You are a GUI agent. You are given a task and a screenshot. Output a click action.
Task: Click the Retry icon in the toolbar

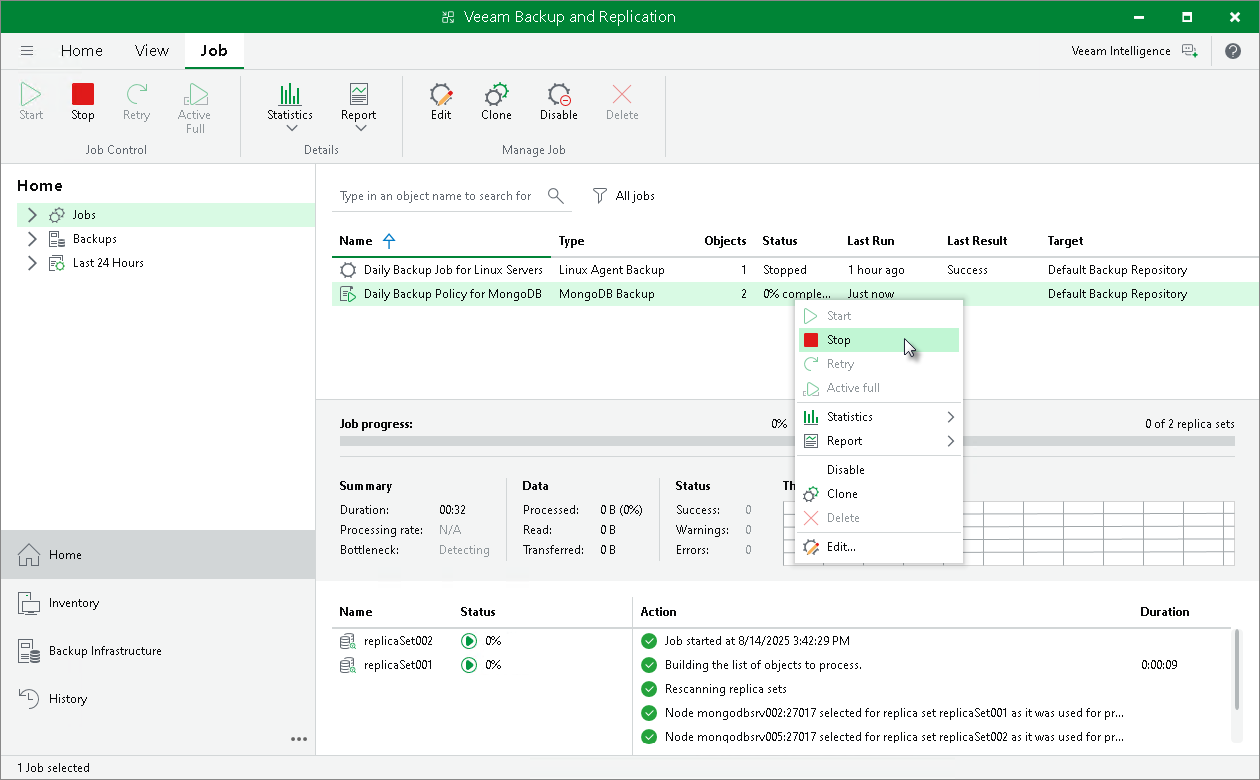[136, 101]
